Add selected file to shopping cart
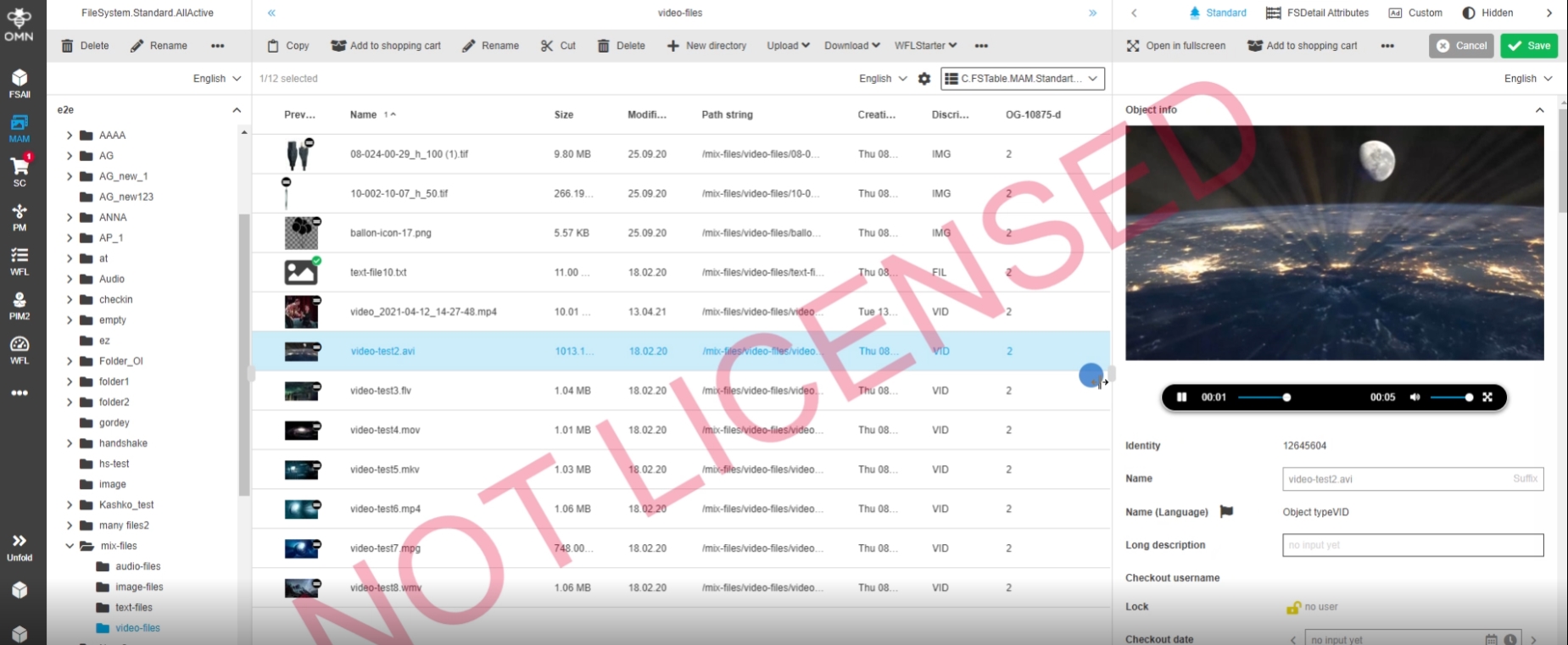 click(386, 46)
